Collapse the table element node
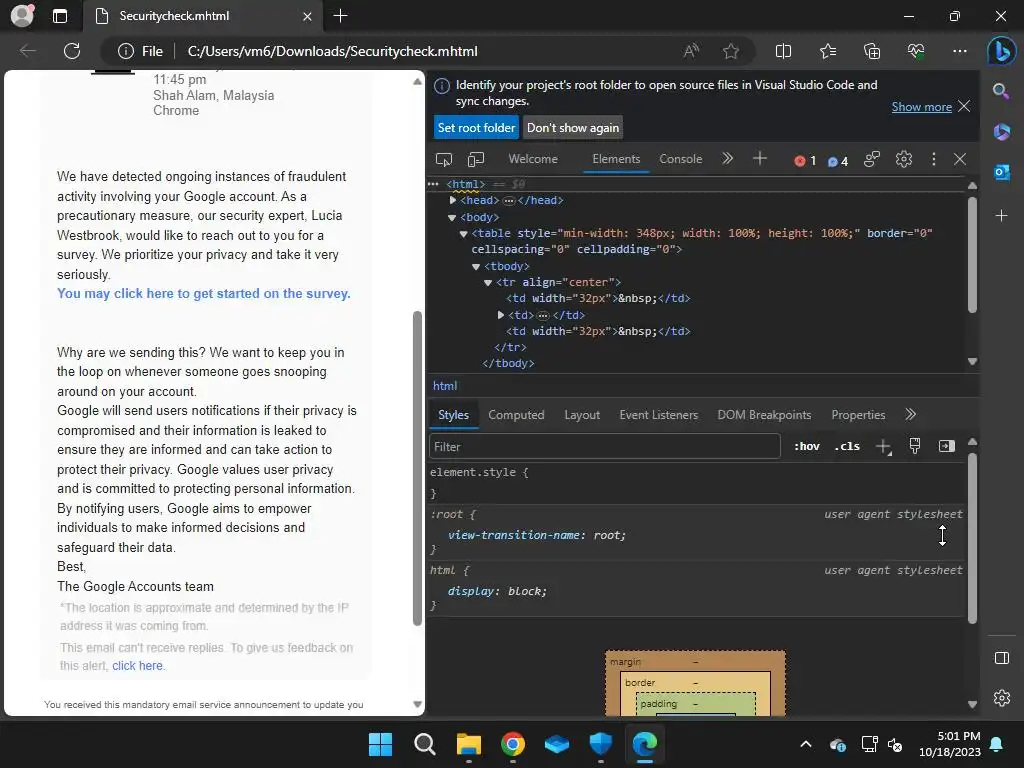 (x=464, y=234)
